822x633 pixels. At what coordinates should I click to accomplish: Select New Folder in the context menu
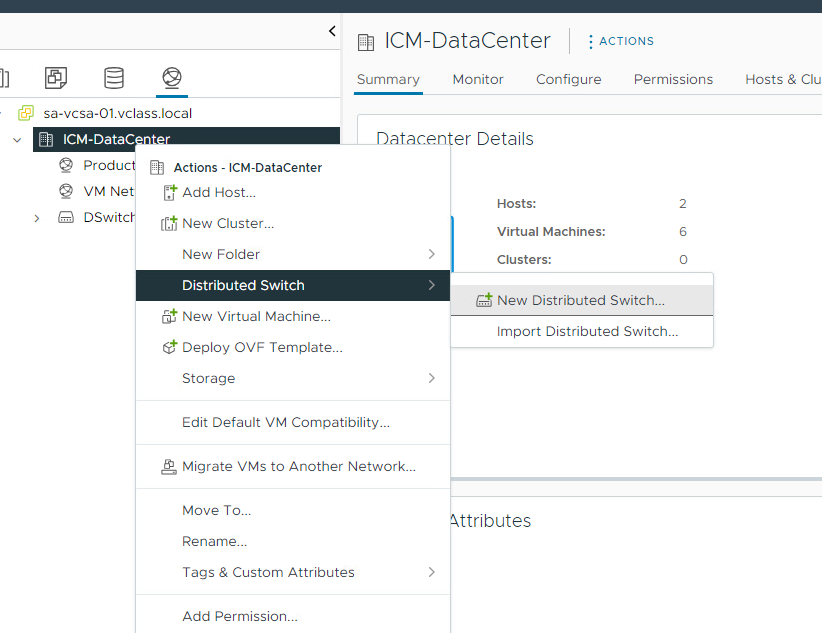click(x=293, y=254)
